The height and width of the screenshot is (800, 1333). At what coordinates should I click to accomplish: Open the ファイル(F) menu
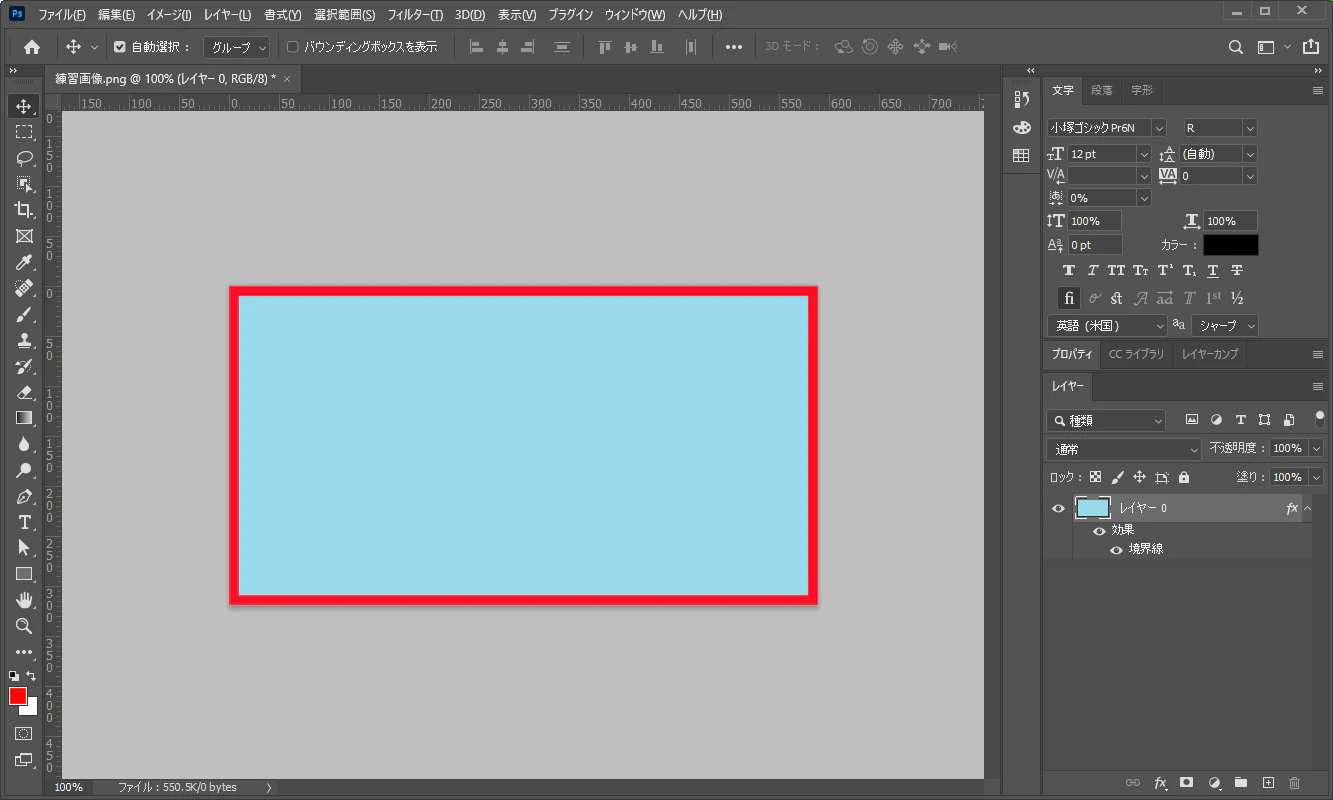62,15
